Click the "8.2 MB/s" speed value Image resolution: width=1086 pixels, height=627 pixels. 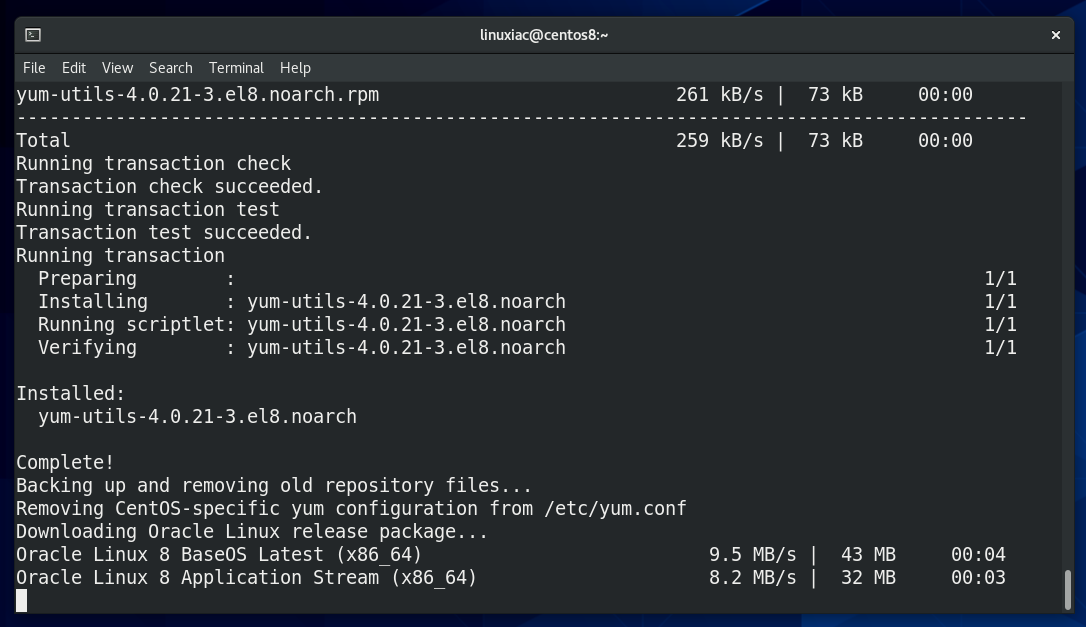click(753, 577)
